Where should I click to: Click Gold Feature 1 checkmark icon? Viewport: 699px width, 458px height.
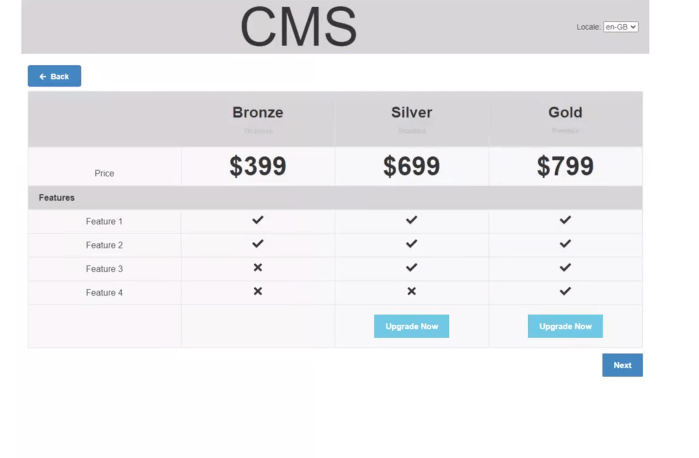(x=565, y=220)
